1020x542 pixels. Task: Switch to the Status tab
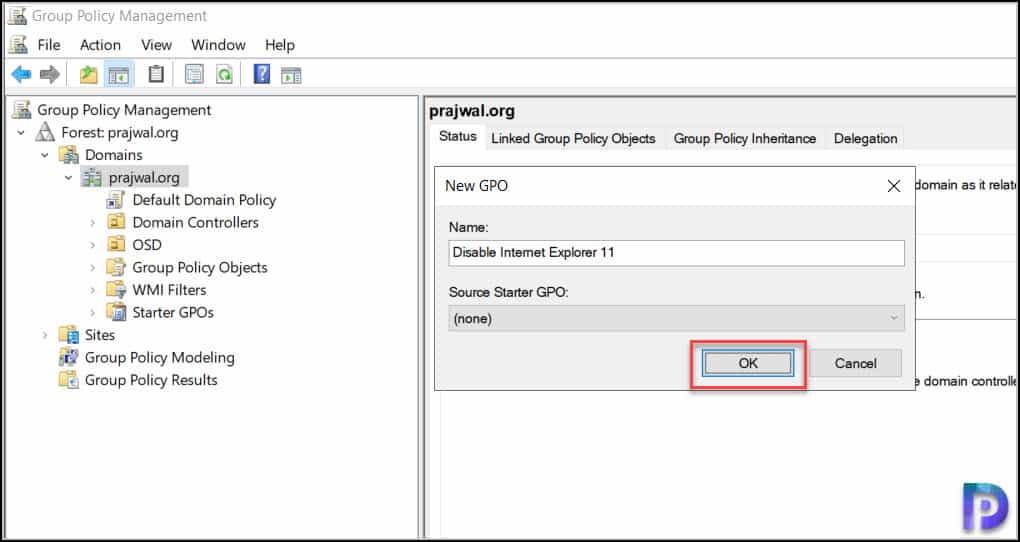(458, 137)
